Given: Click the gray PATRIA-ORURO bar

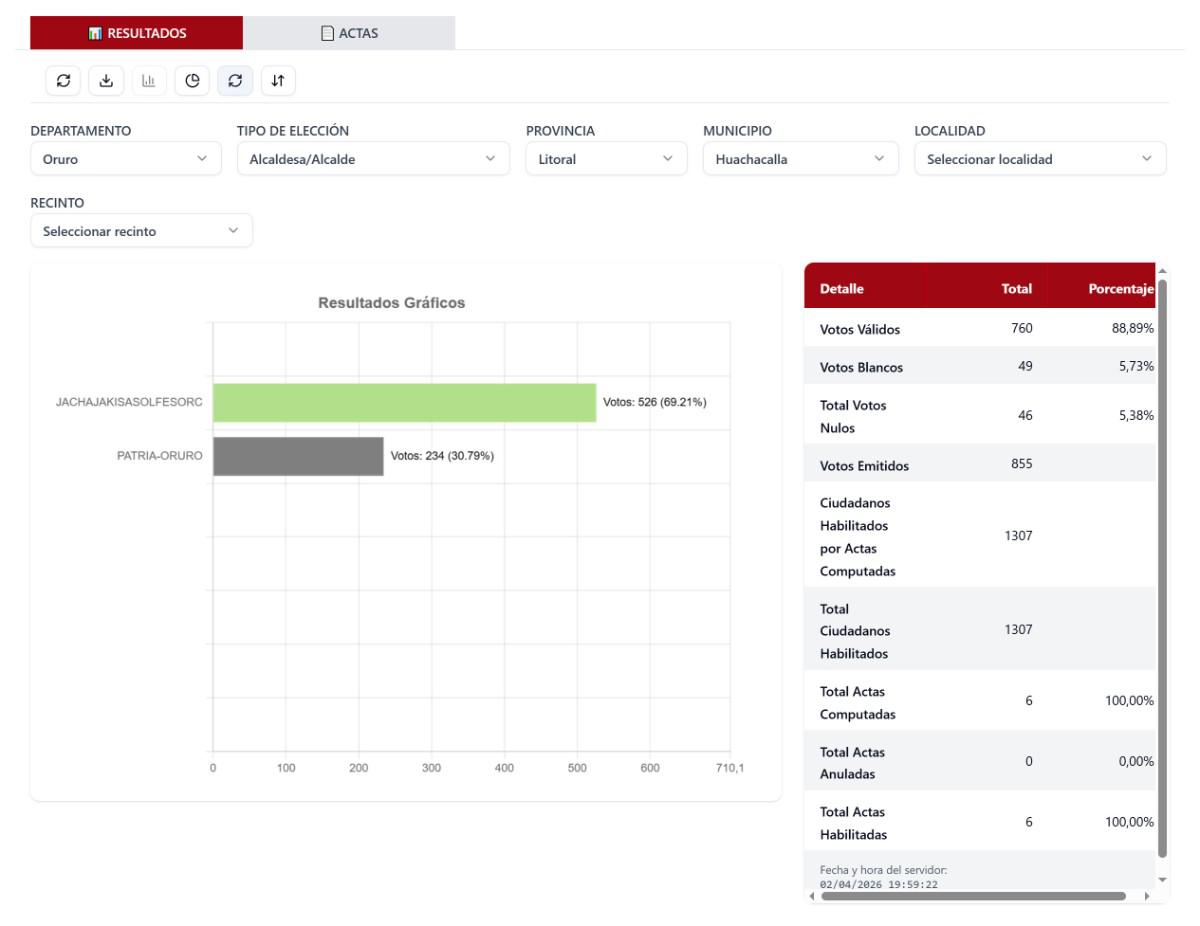Looking at the screenshot, I should coord(298,456).
